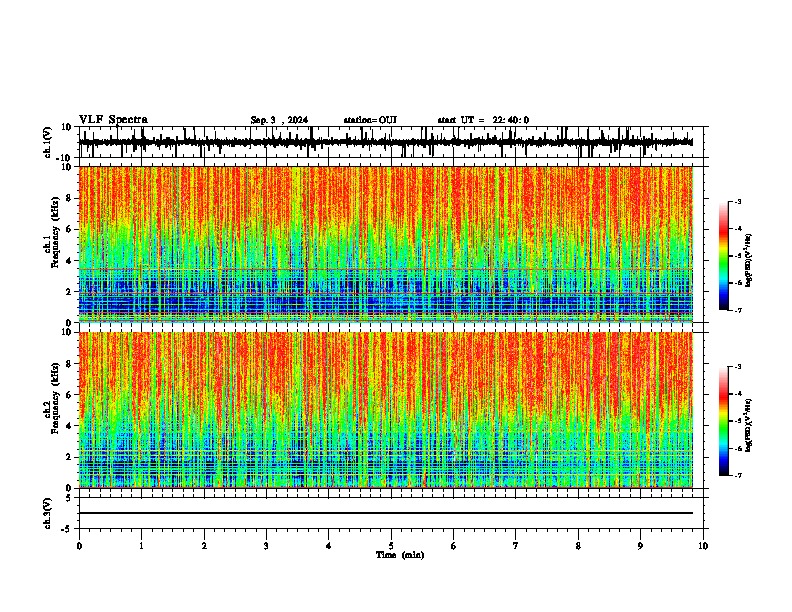The image size is (792, 612).
Task: Click the "start UT = 22:40: 0" label
Action: pyautogui.click(x=483, y=120)
